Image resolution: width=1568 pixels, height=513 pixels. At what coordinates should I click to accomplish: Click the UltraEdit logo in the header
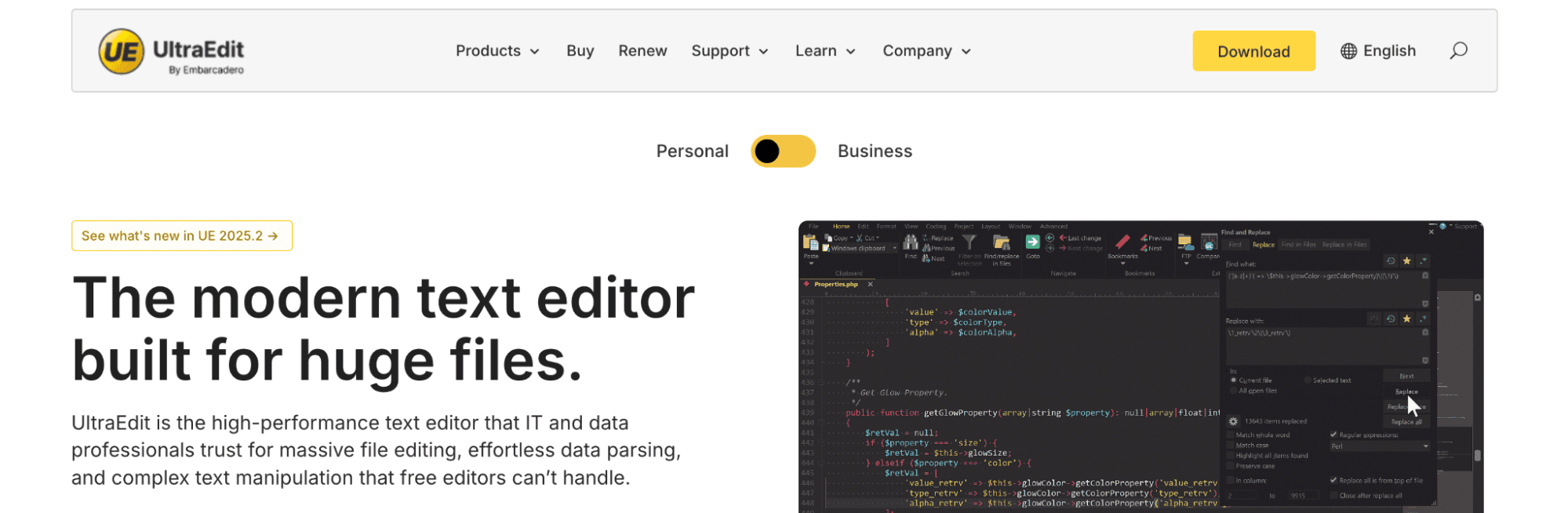(171, 52)
